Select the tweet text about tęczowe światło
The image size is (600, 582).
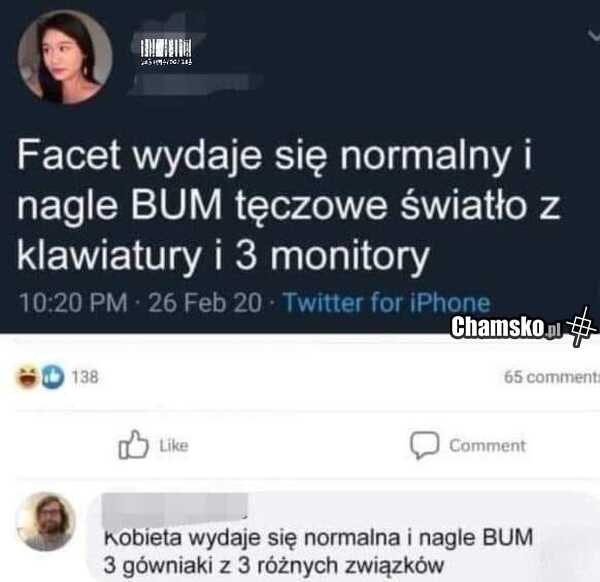289,205
